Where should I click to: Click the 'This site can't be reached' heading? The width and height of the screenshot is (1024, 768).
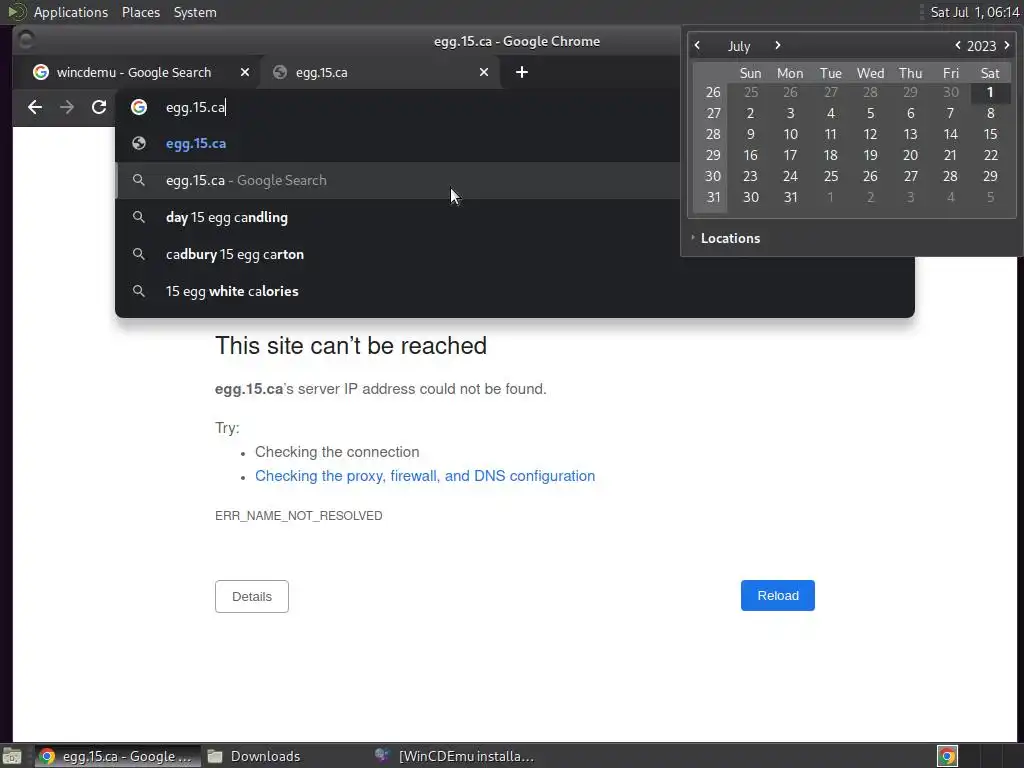tap(351, 345)
